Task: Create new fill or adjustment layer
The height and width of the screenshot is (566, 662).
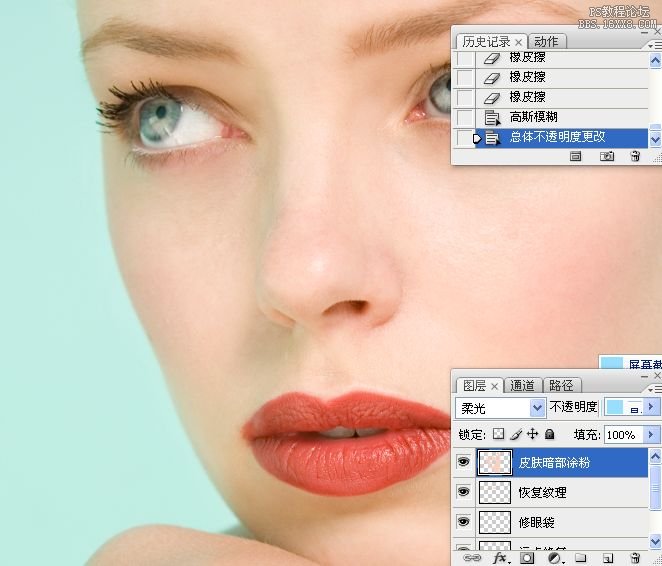Action: click(554, 558)
